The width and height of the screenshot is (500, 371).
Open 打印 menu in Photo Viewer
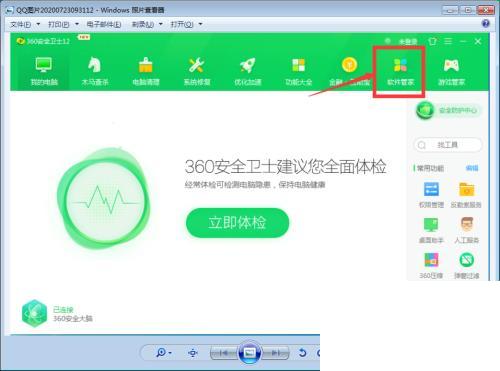[63, 24]
